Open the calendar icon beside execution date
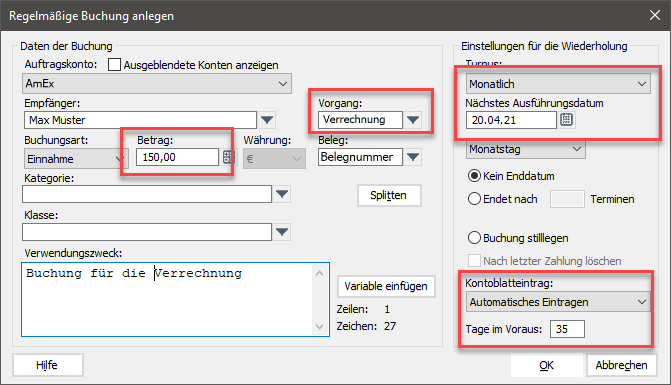Viewport: 671px width, 385px height. point(566,120)
